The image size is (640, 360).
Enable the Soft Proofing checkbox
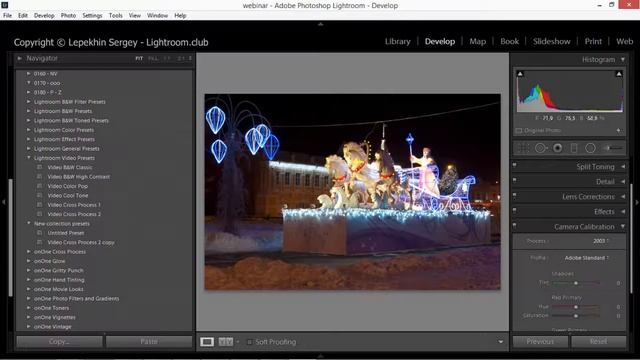(249, 342)
